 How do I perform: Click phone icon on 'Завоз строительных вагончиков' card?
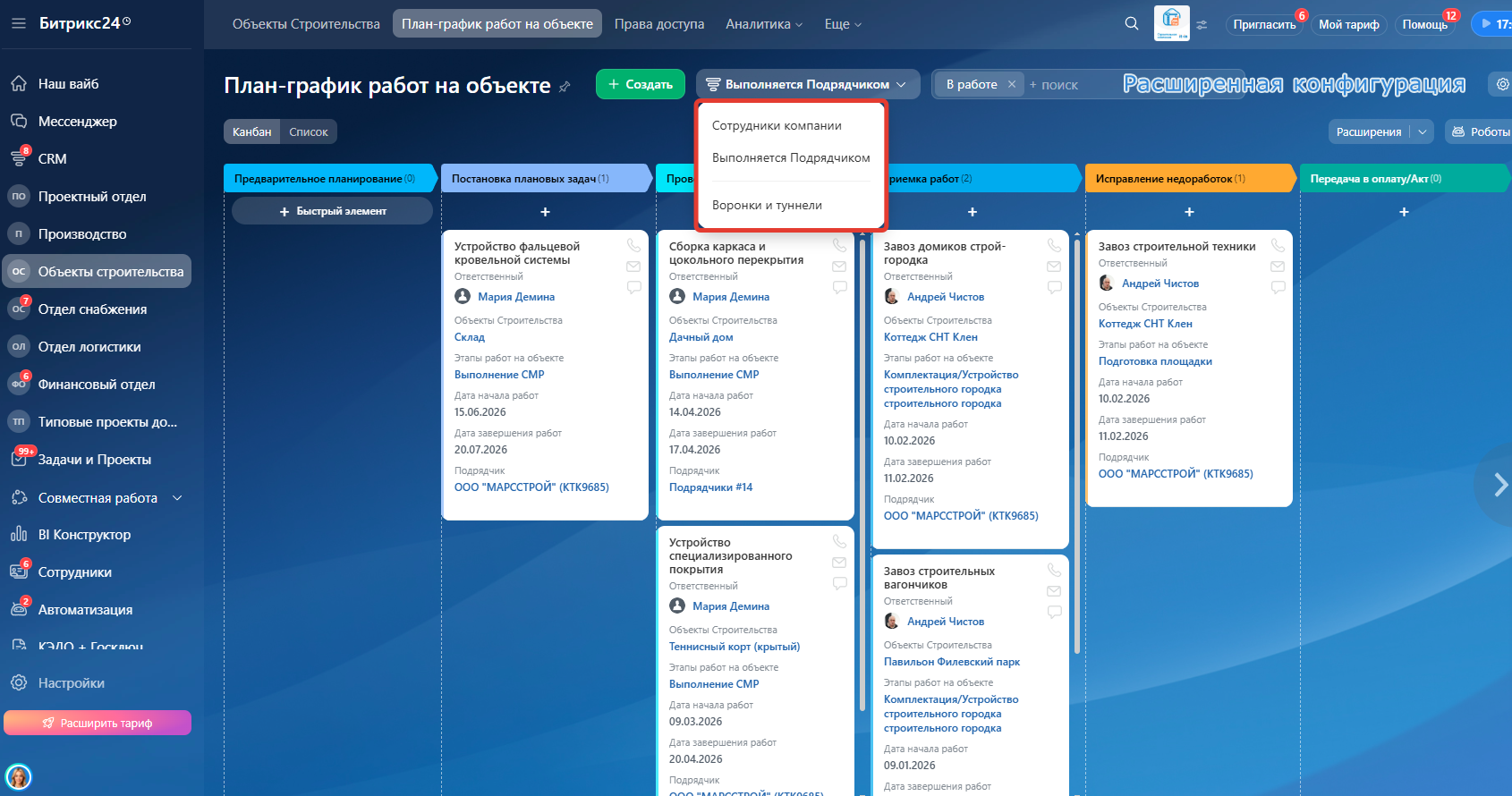click(x=1054, y=570)
